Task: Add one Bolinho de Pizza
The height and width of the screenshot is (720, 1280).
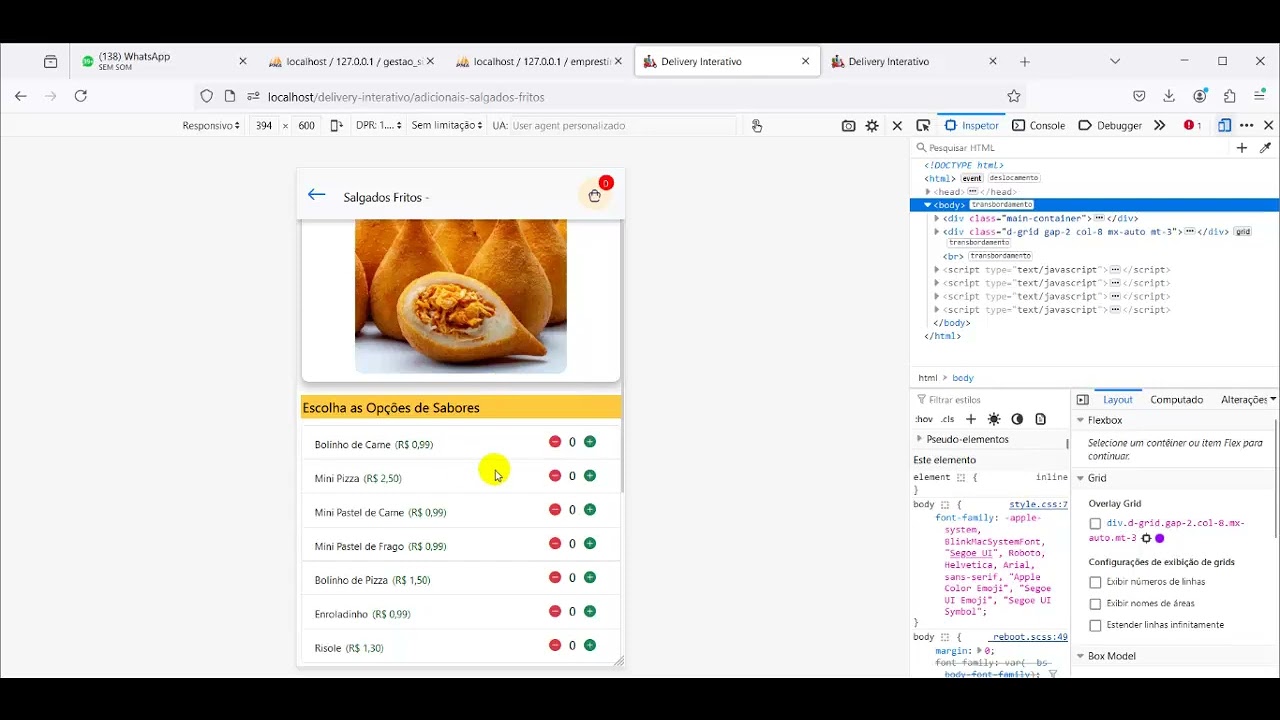Action: (x=590, y=578)
